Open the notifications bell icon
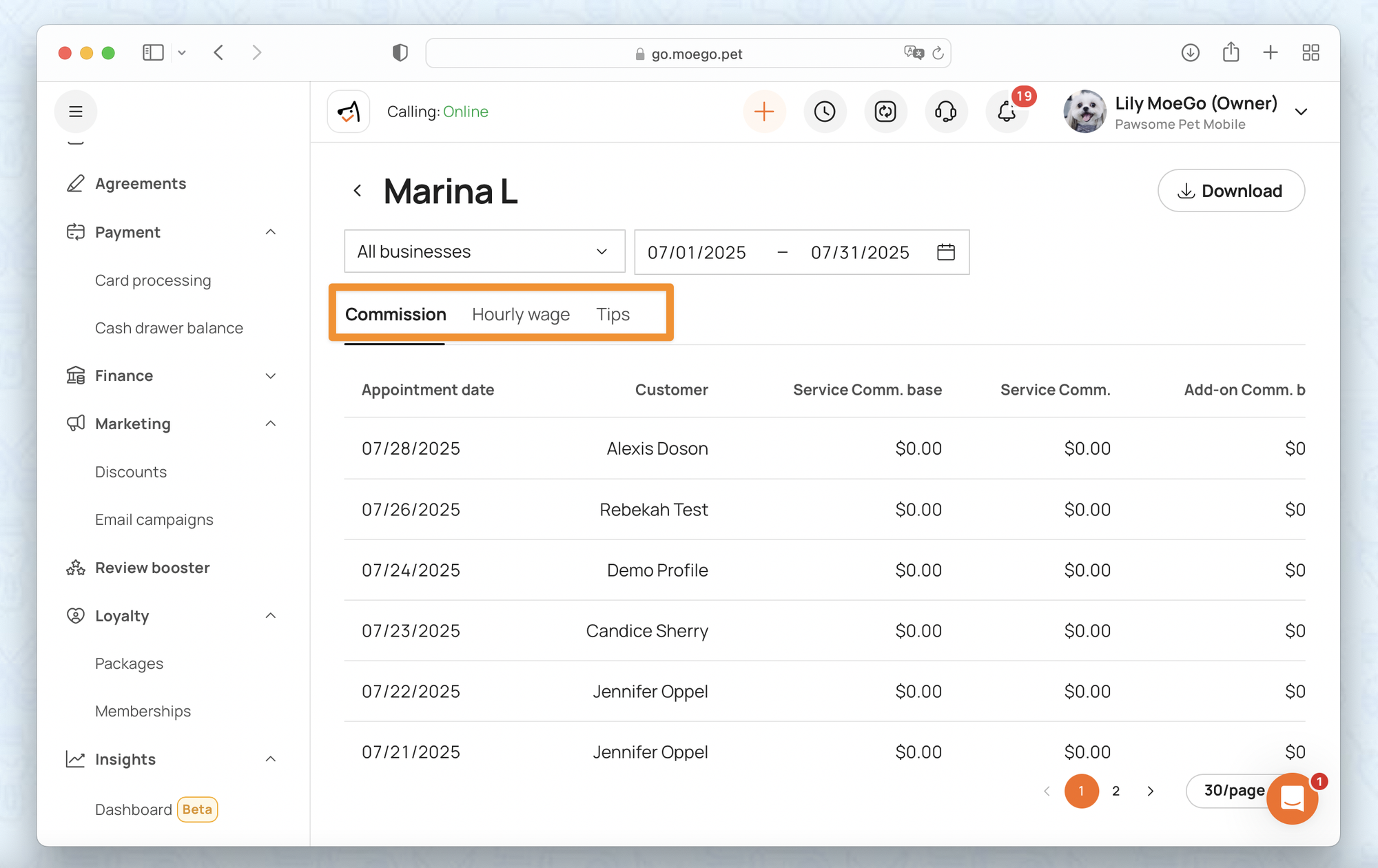 1007,112
